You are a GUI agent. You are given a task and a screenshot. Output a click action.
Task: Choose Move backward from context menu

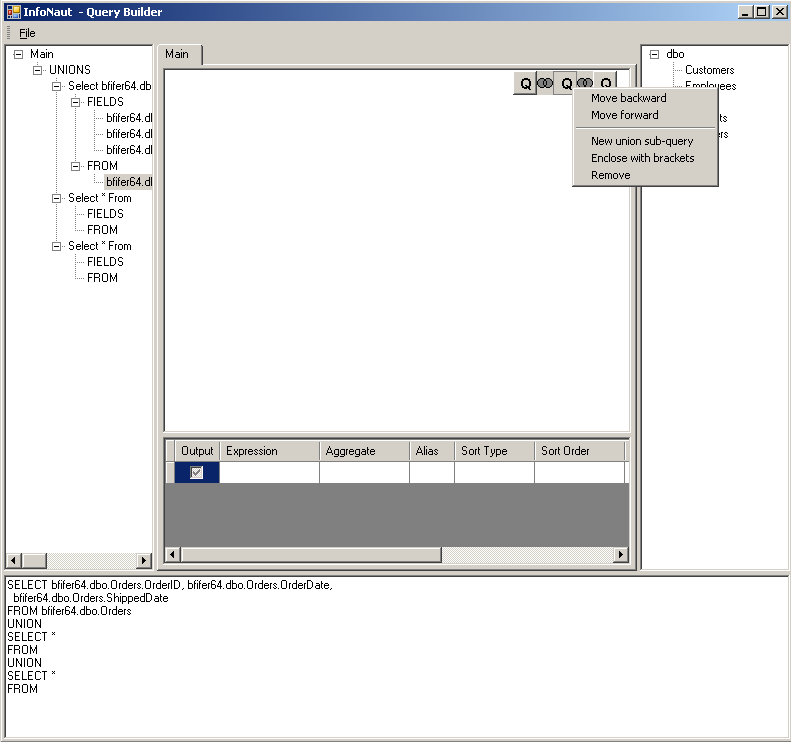coord(628,98)
